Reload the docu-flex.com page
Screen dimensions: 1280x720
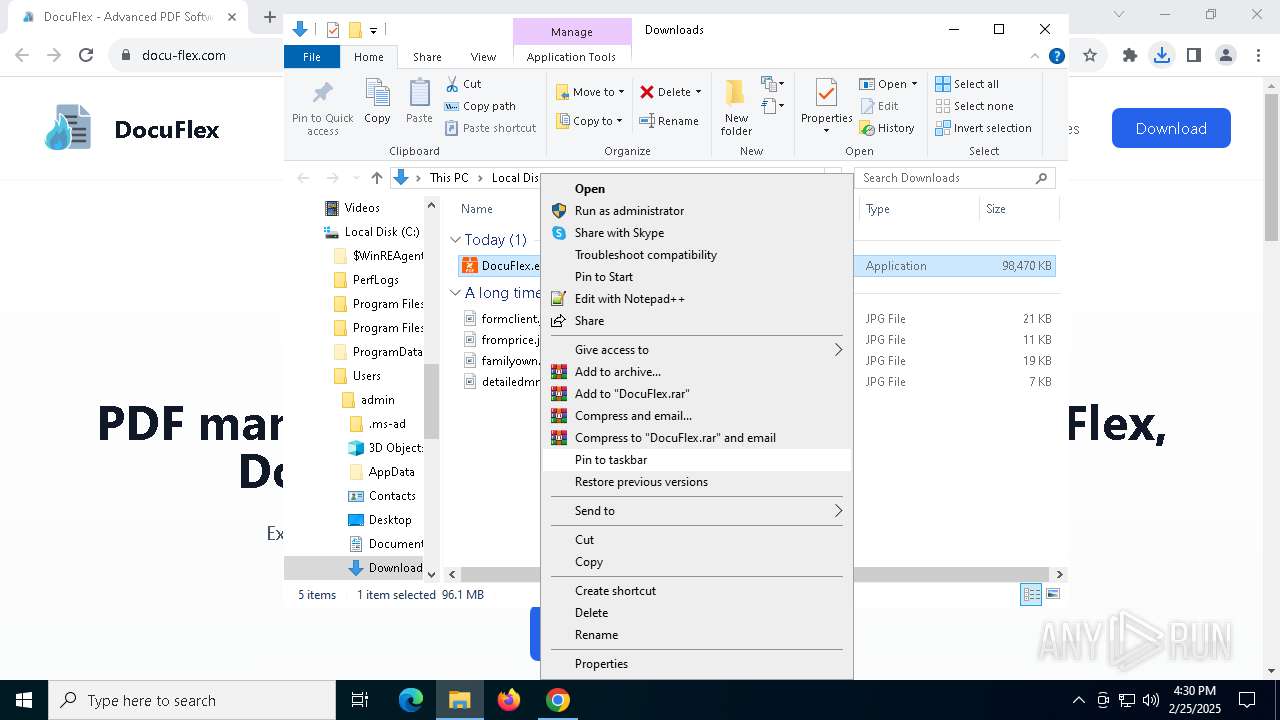point(86,56)
